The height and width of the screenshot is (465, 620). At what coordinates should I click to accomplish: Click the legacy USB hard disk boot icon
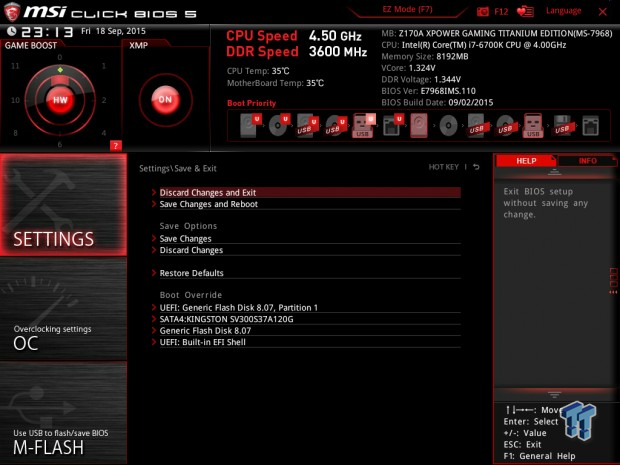point(477,126)
